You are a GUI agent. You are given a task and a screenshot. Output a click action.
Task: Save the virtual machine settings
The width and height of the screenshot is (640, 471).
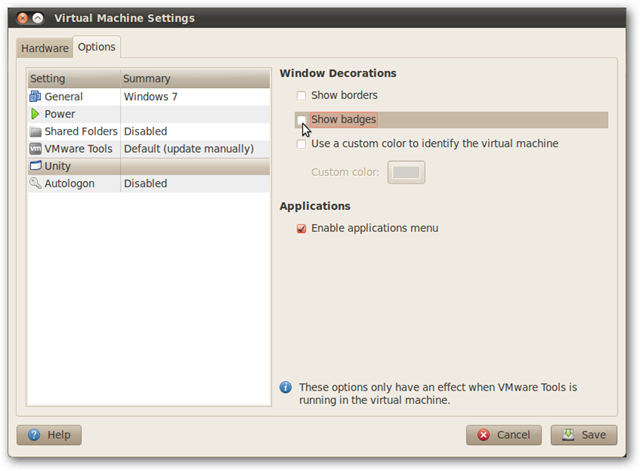coord(584,435)
